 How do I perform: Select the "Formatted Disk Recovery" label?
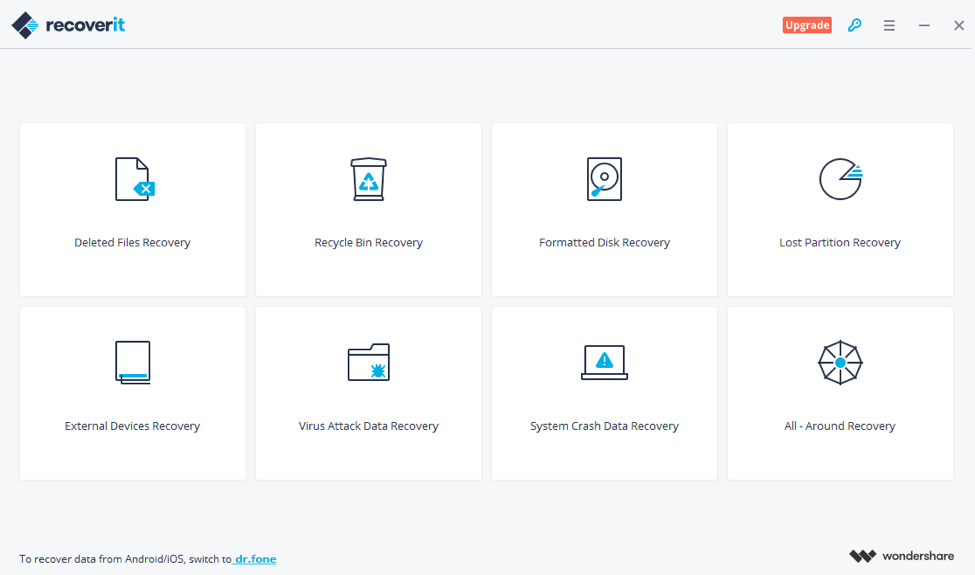[x=604, y=243]
